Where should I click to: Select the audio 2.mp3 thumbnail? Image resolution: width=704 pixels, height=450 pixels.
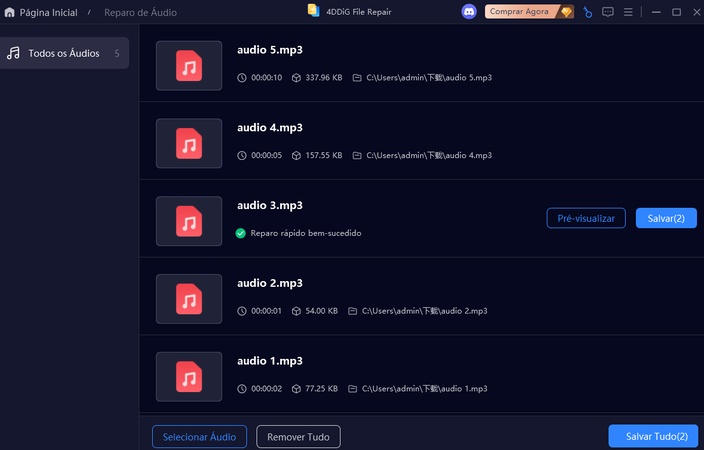[x=189, y=299]
